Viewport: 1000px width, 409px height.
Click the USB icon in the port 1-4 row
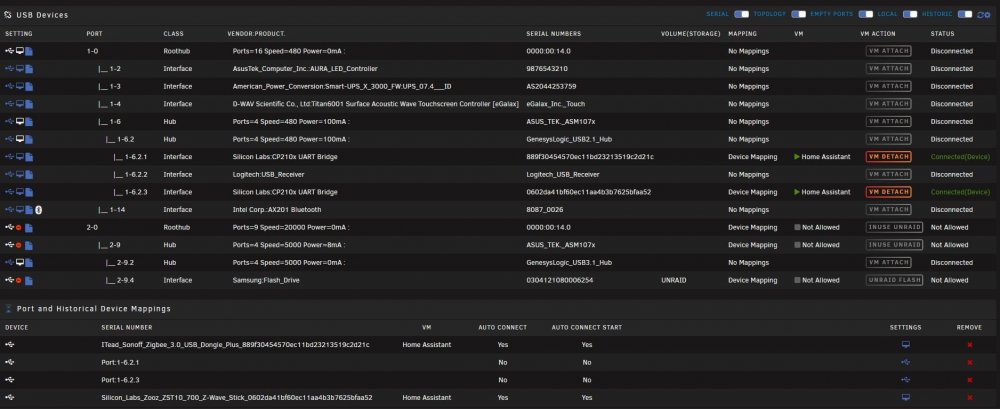click(10, 104)
